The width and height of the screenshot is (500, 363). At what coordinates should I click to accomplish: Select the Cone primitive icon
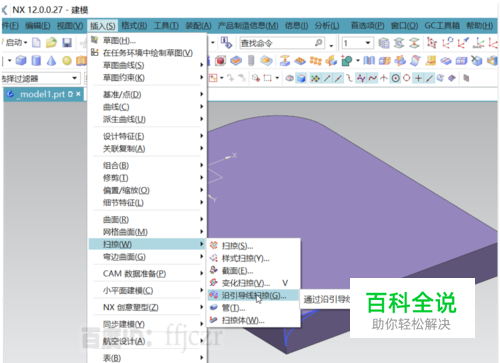click(51, 61)
